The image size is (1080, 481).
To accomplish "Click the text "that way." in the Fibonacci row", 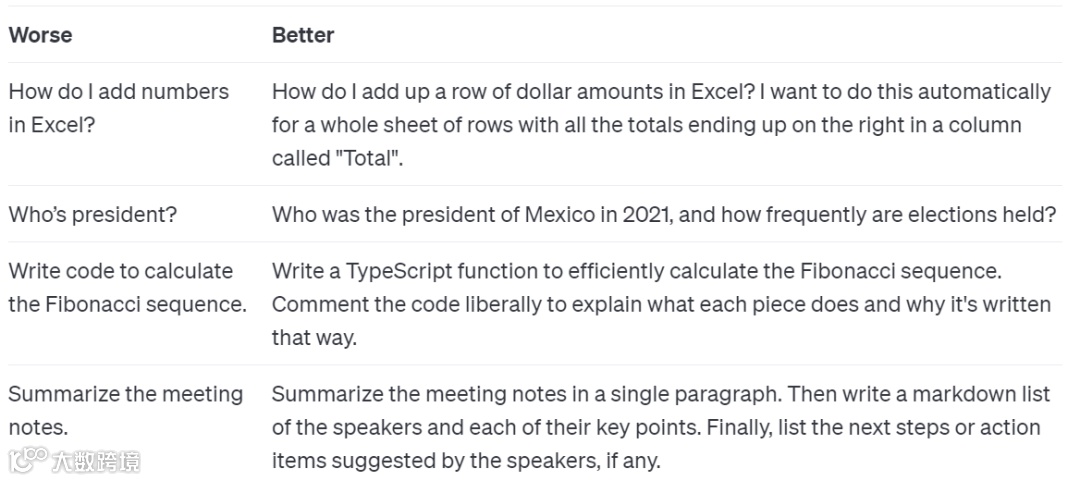I will coord(314,338).
